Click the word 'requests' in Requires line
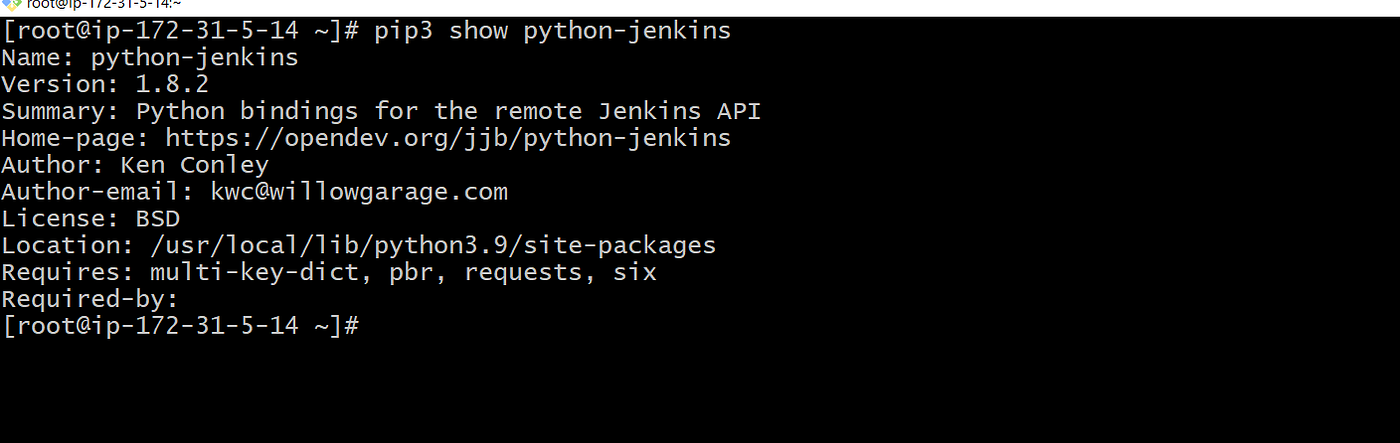This screenshot has width=1400, height=443. [x=523, y=272]
